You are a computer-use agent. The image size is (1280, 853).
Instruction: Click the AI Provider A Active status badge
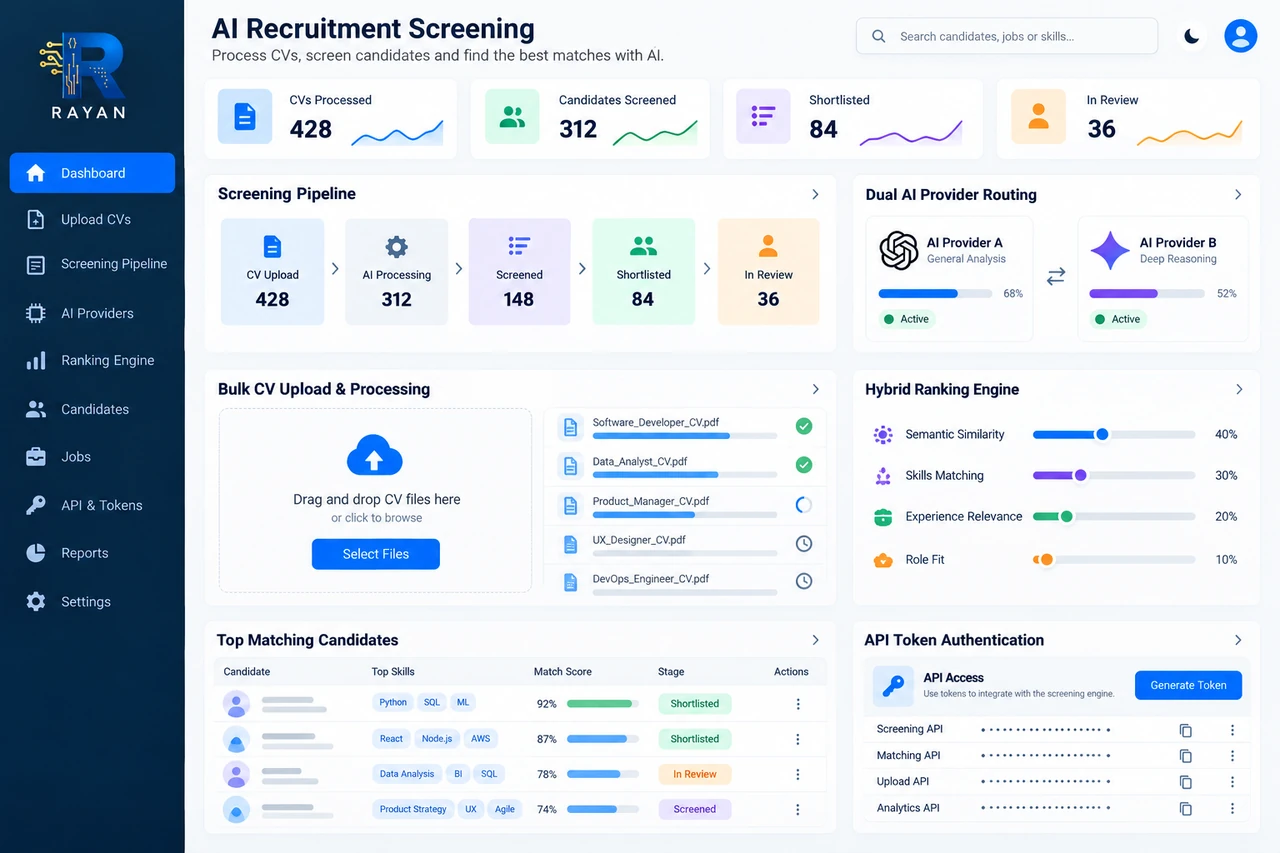click(x=908, y=319)
